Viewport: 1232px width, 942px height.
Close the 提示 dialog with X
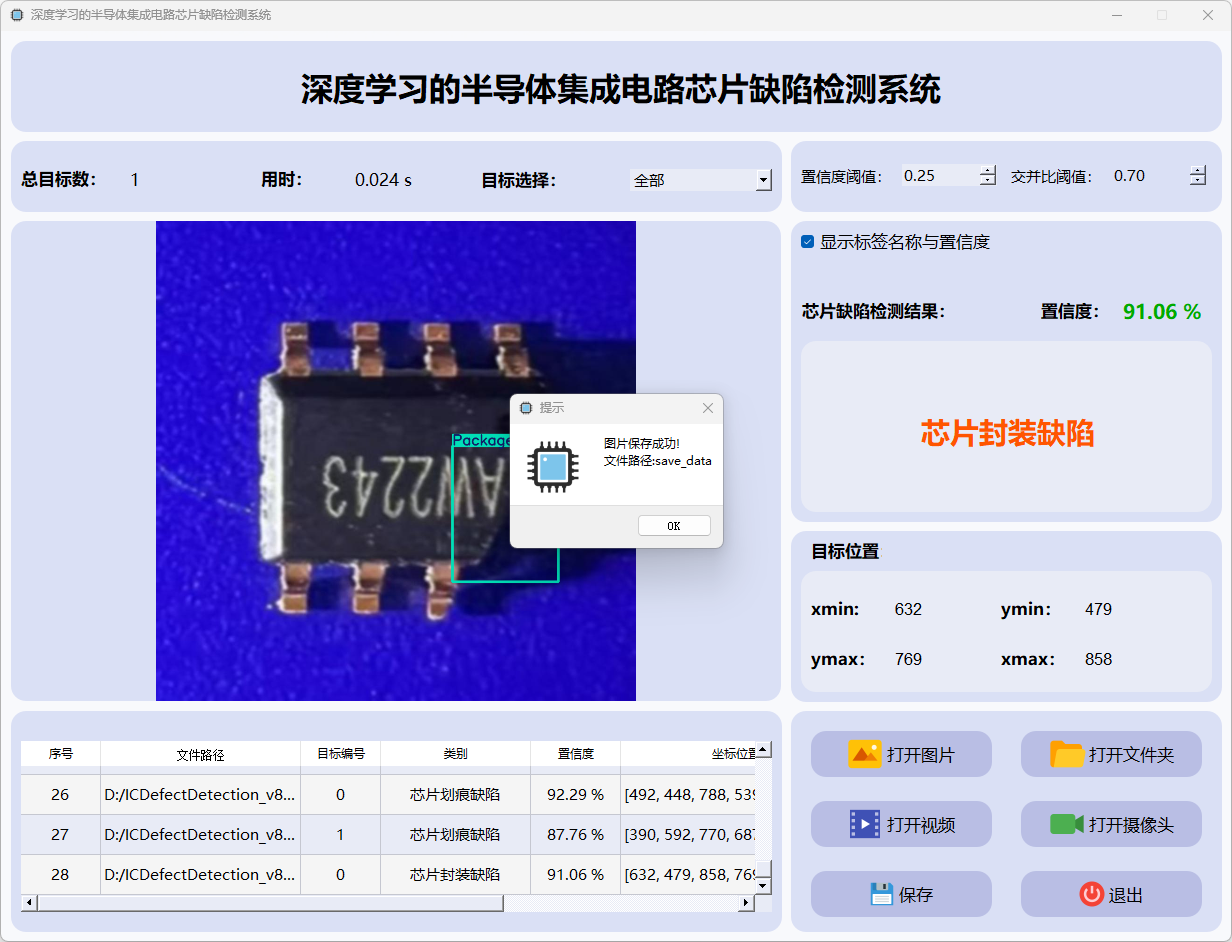click(708, 408)
